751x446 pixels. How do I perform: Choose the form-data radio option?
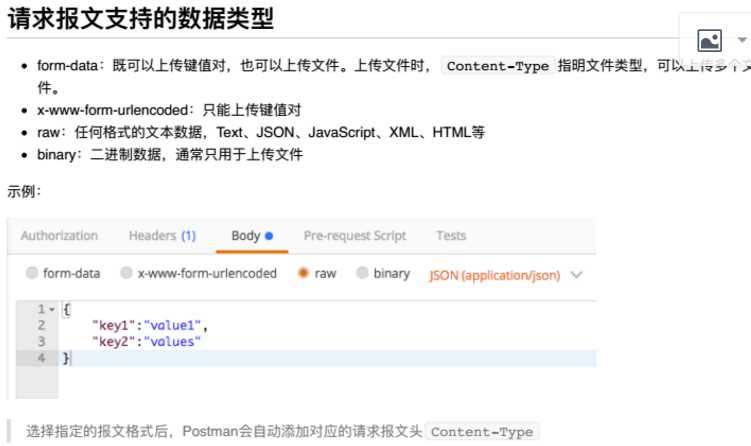[32, 273]
